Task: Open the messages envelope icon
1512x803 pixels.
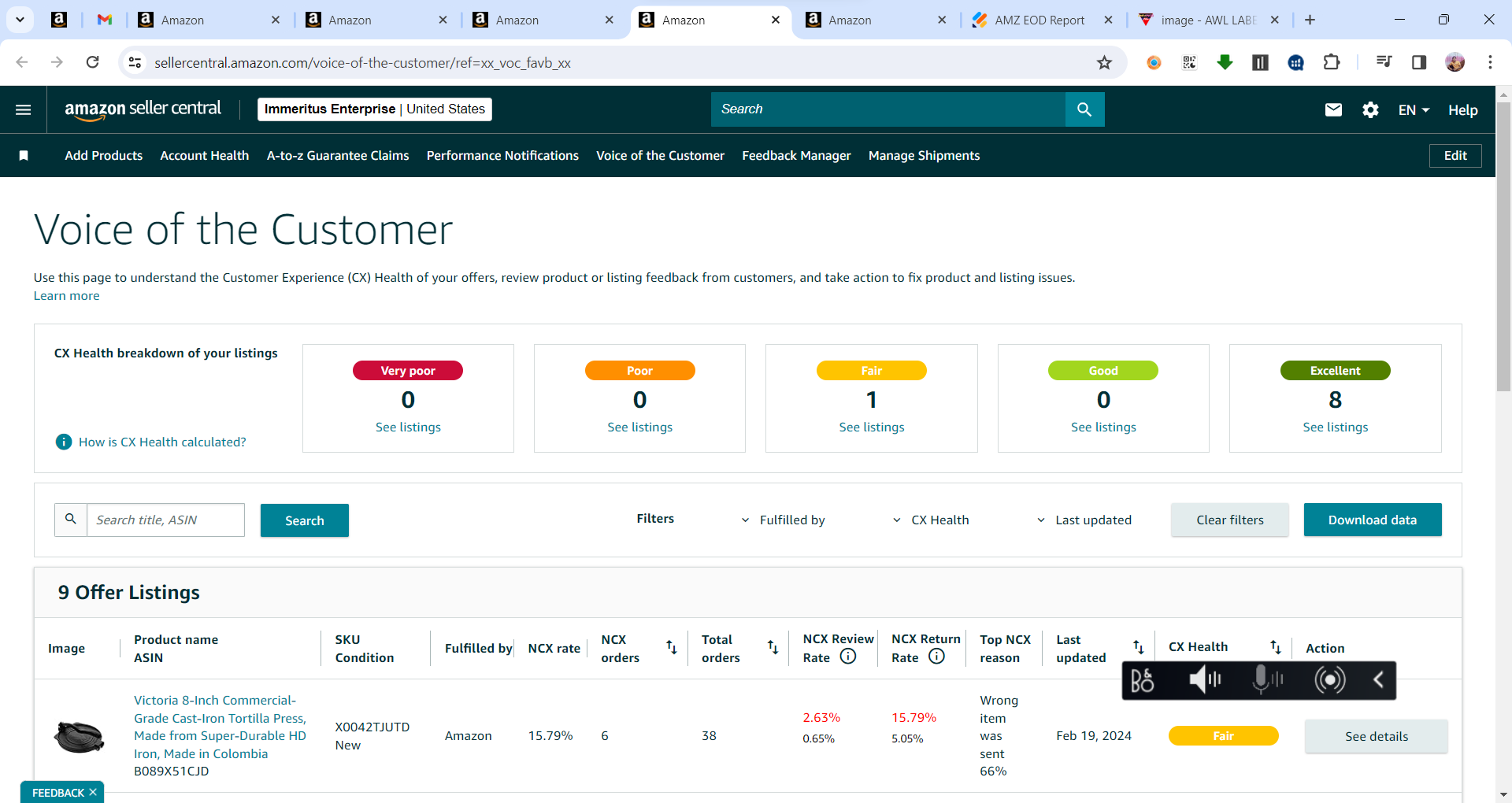Action: (x=1333, y=109)
